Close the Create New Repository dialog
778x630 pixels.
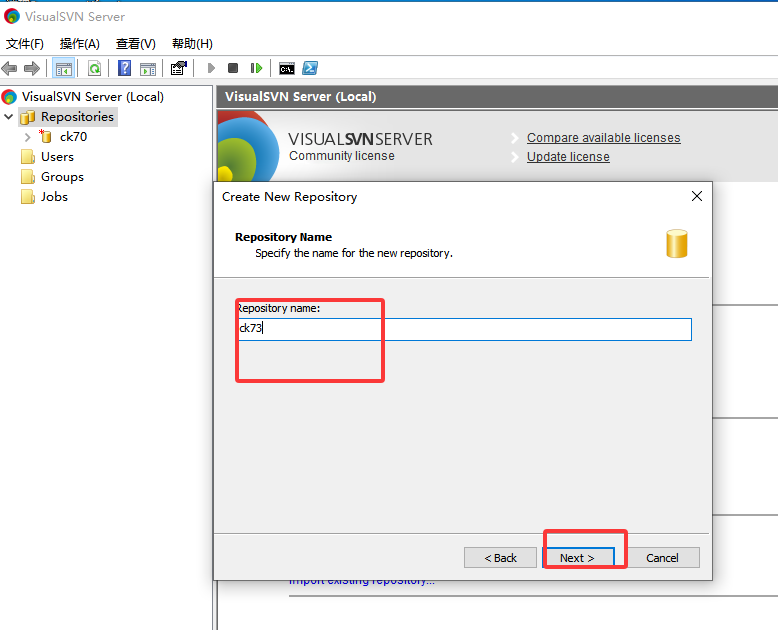[x=697, y=196]
